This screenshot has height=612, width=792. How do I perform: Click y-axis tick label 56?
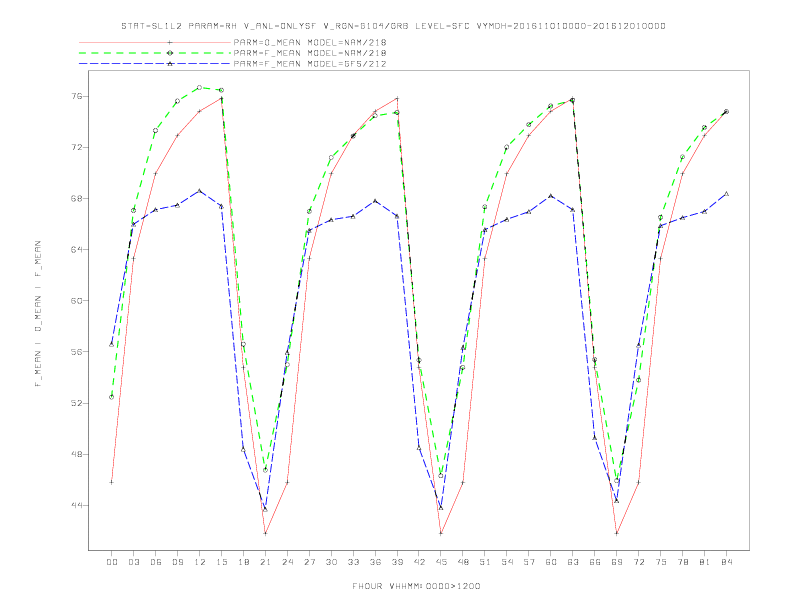77,352
